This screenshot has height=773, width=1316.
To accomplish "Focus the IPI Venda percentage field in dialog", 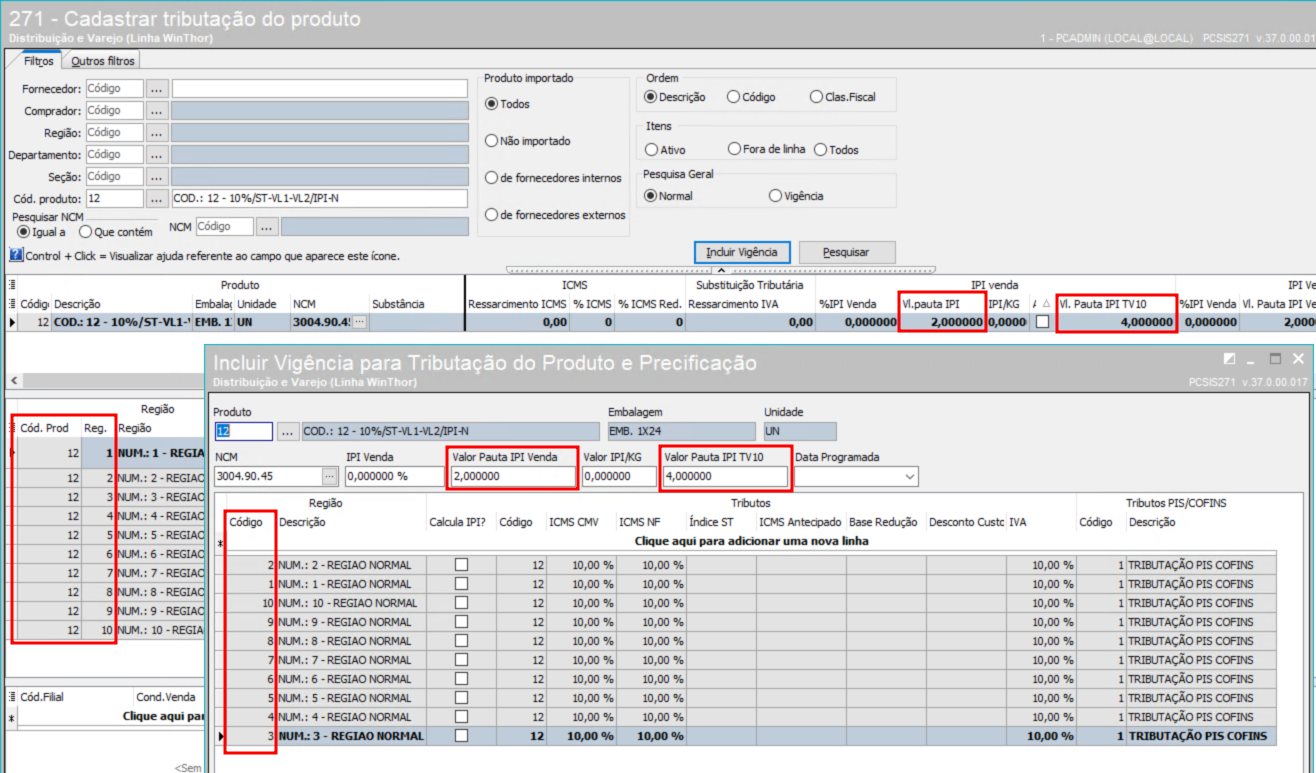I will pos(395,477).
